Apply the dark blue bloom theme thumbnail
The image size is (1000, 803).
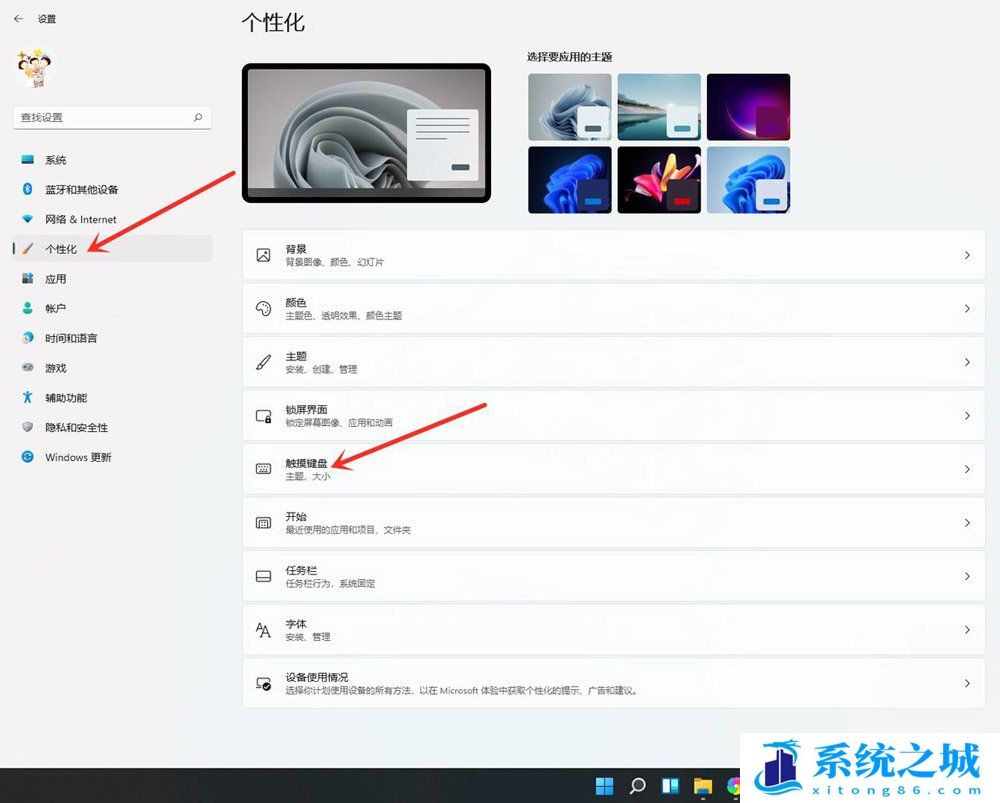(x=570, y=180)
